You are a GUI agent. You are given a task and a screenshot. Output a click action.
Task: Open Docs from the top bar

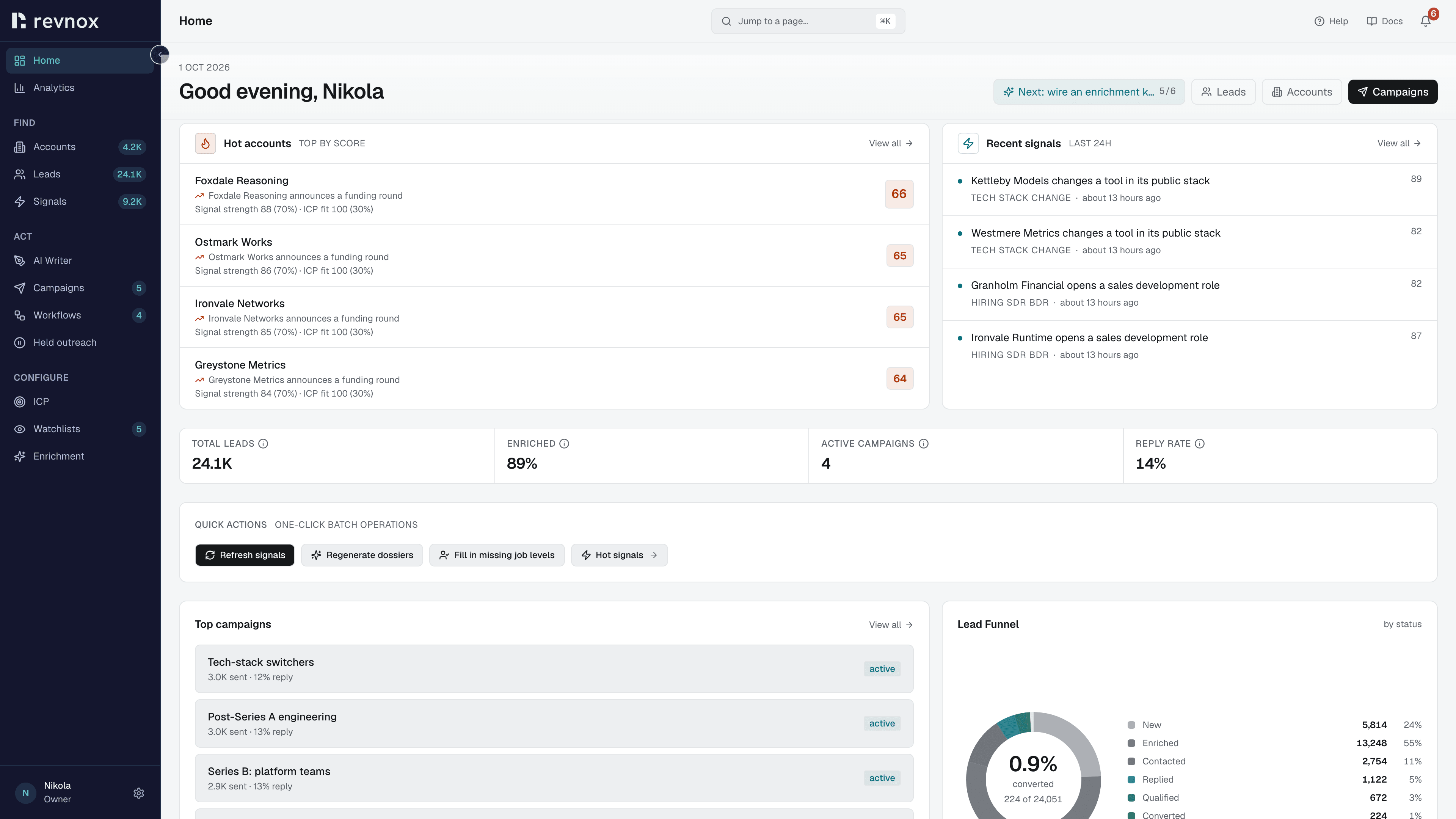click(x=1384, y=21)
